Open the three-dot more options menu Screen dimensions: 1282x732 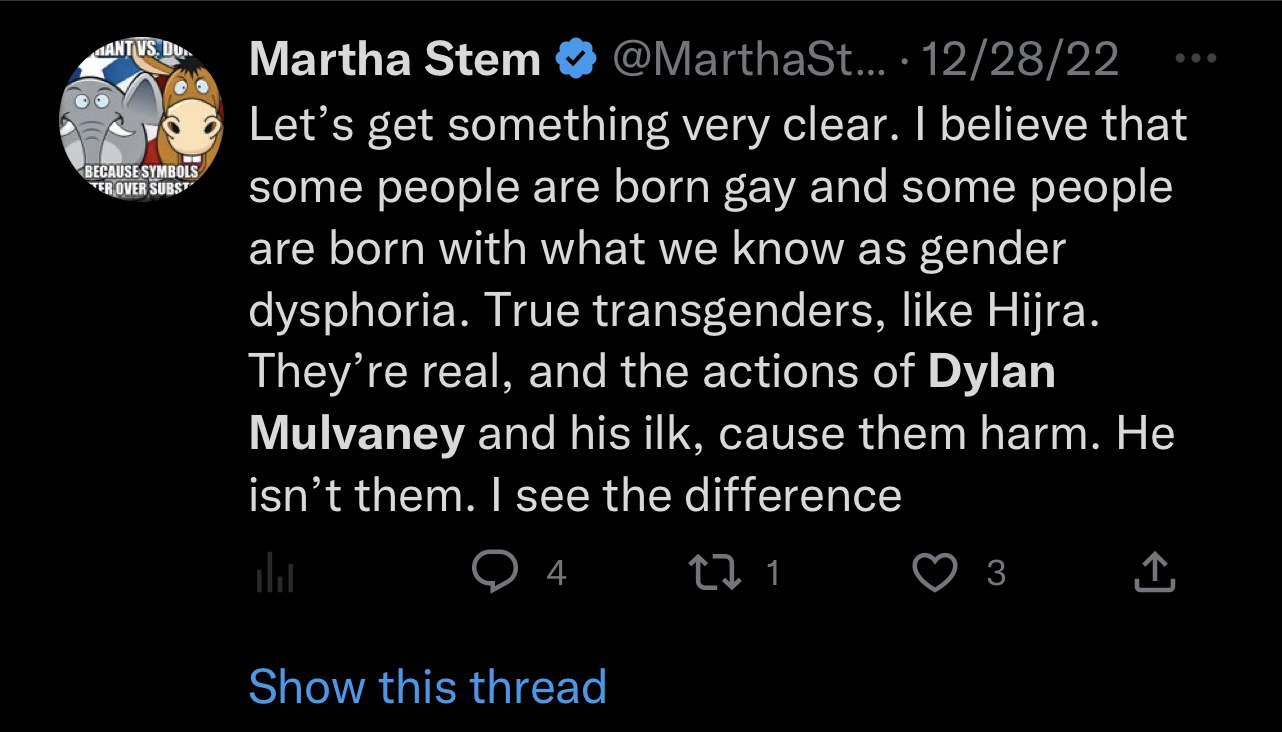pyautogui.click(x=1194, y=59)
